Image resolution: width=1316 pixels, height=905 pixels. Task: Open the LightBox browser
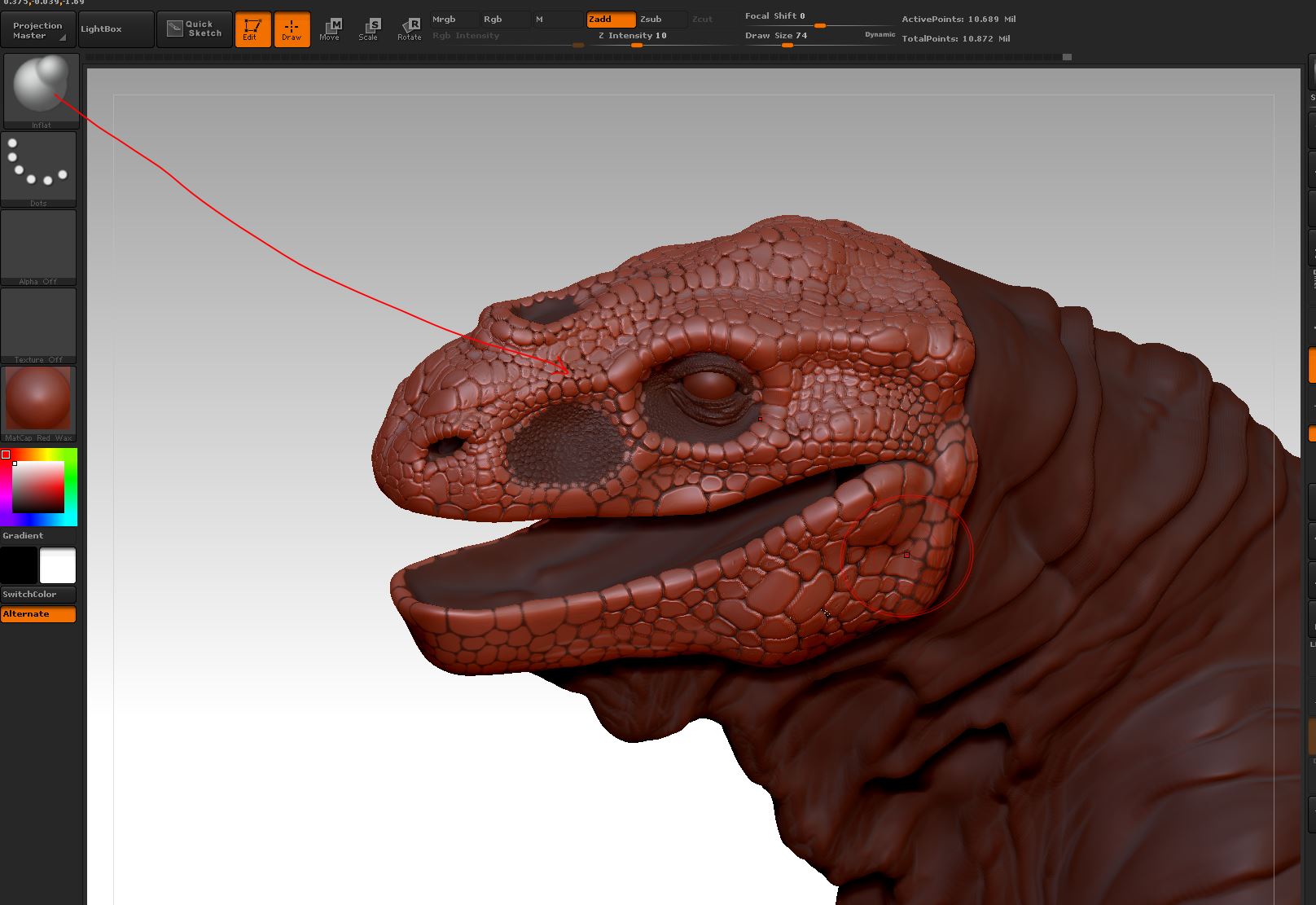point(116,29)
